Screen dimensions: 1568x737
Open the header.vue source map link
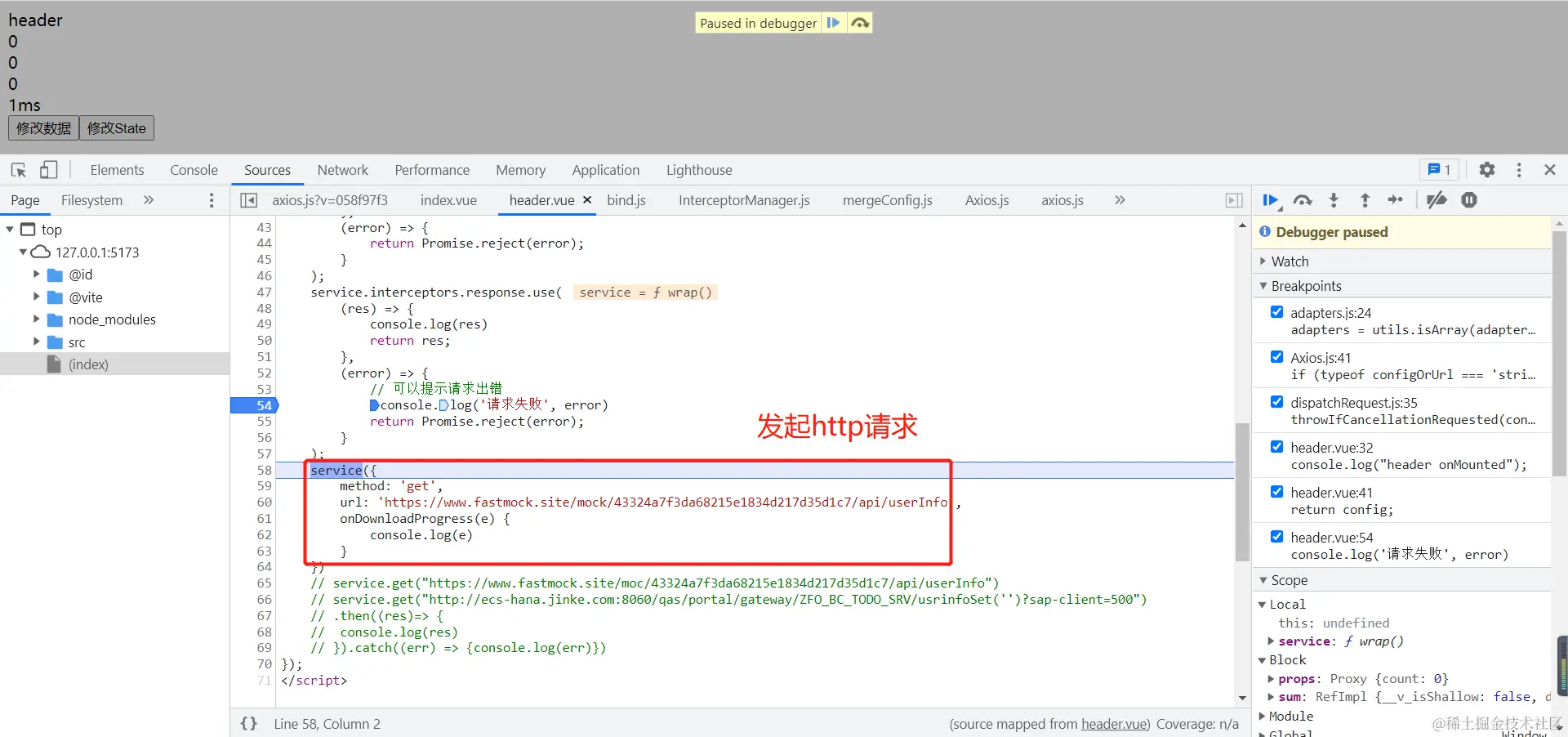pyautogui.click(x=1114, y=724)
